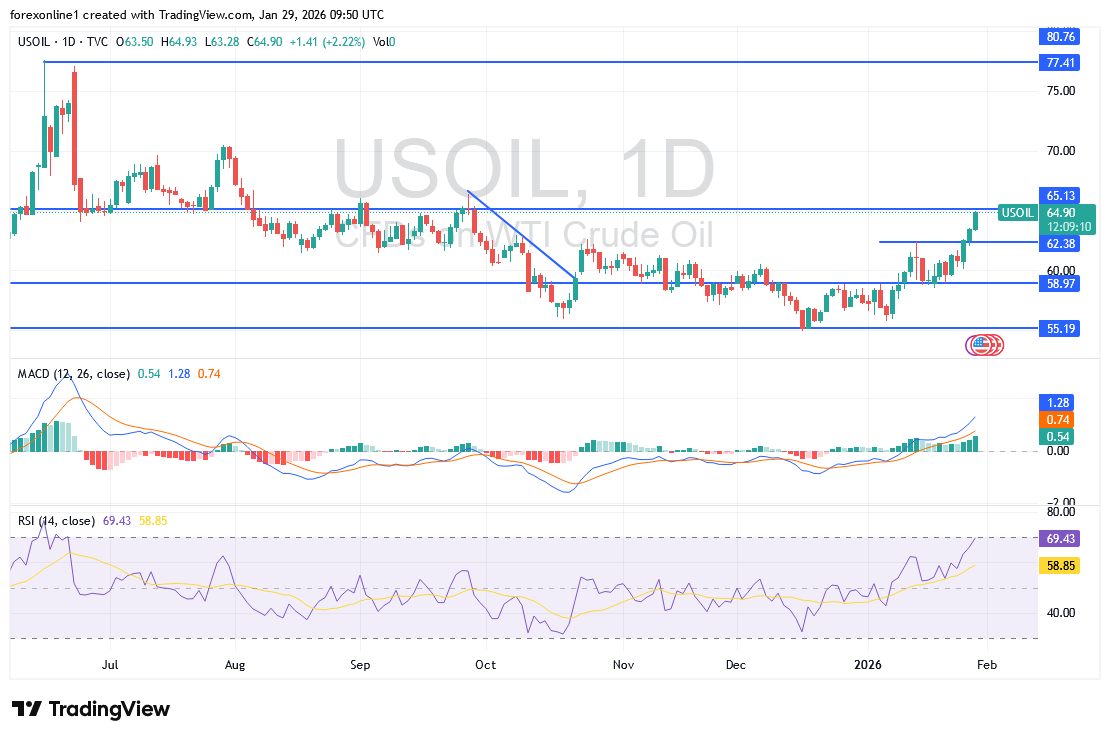
Task: Click the purple RSI value label 69.43
Action: (1060, 538)
